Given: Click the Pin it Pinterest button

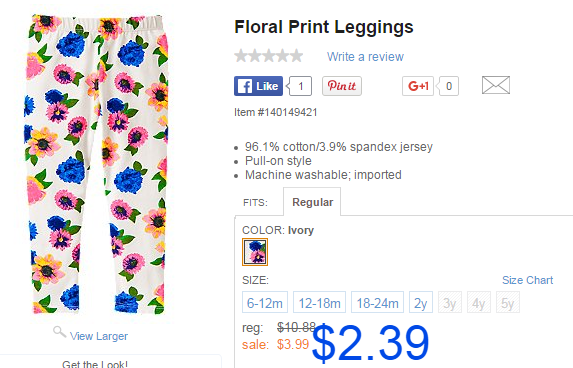Looking at the screenshot, I should pos(342,86).
